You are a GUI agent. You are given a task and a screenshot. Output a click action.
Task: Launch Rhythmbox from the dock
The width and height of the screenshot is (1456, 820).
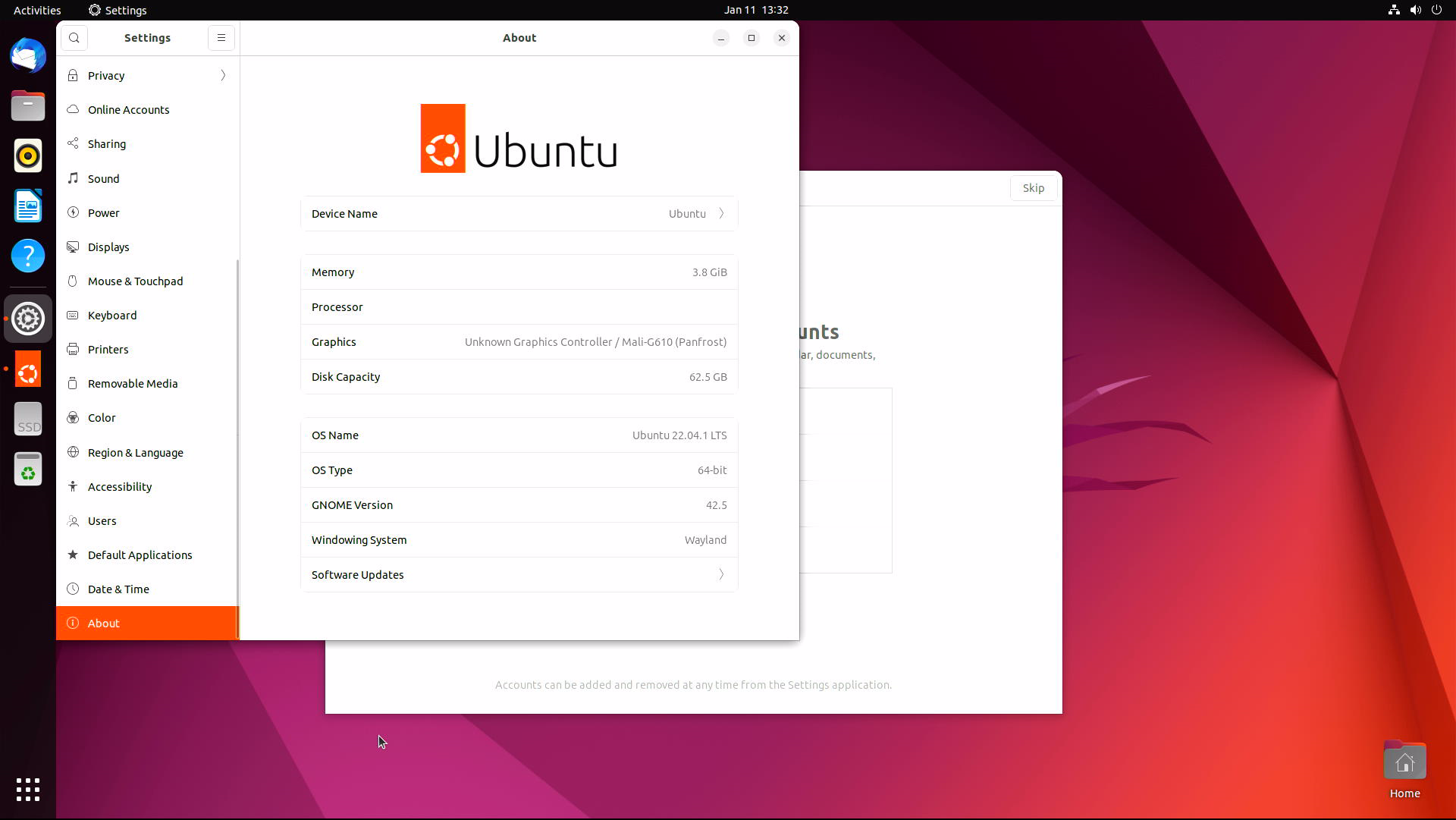[28, 156]
